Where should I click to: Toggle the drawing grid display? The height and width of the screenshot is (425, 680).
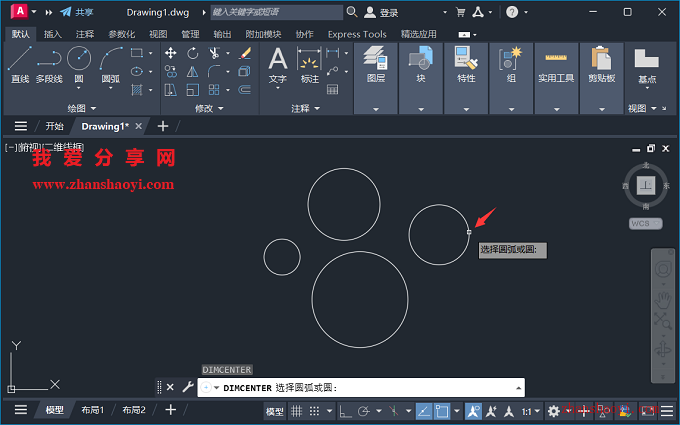click(297, 411)
